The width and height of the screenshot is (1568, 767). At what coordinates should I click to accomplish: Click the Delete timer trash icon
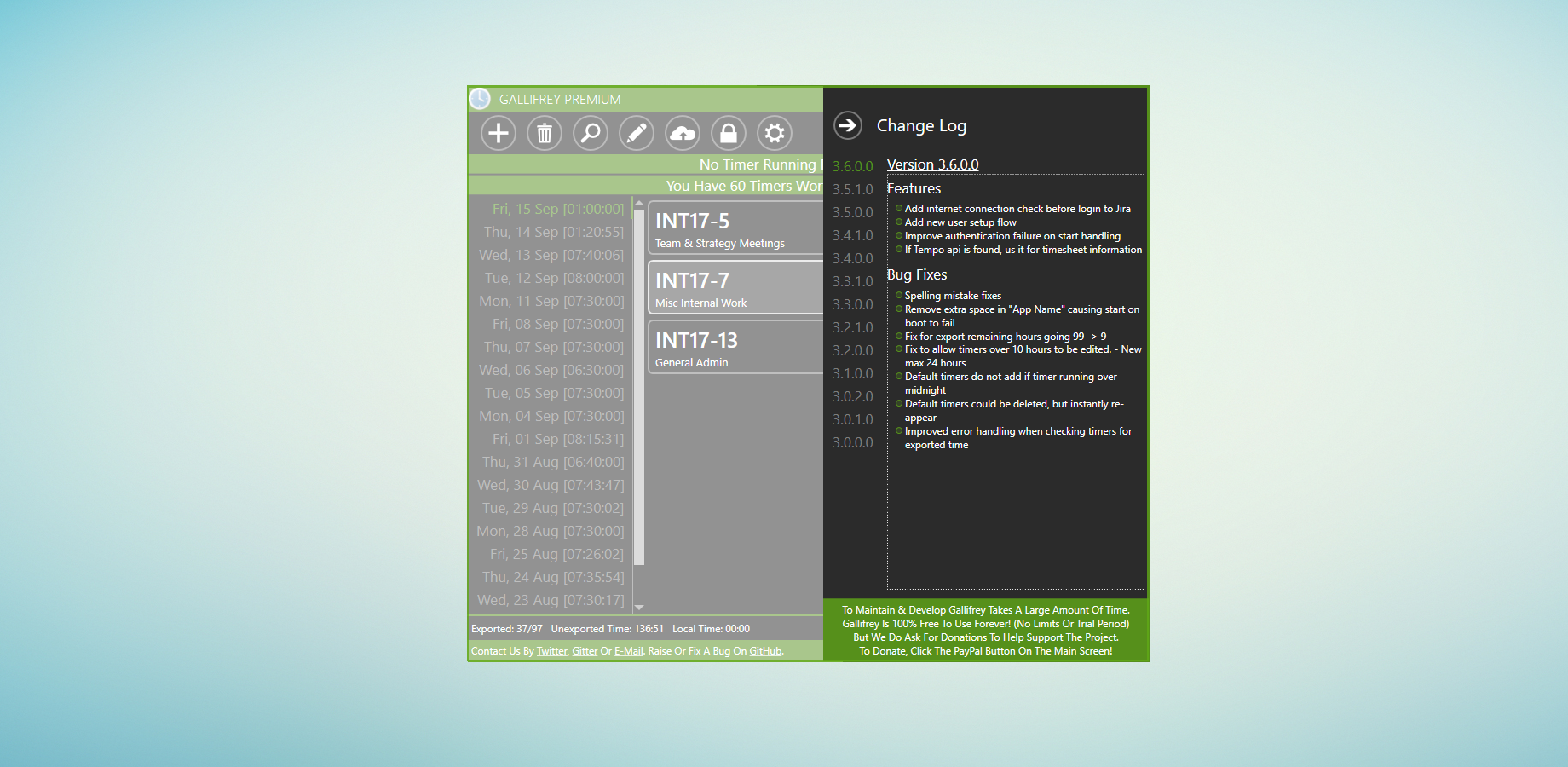pos(545,133)
